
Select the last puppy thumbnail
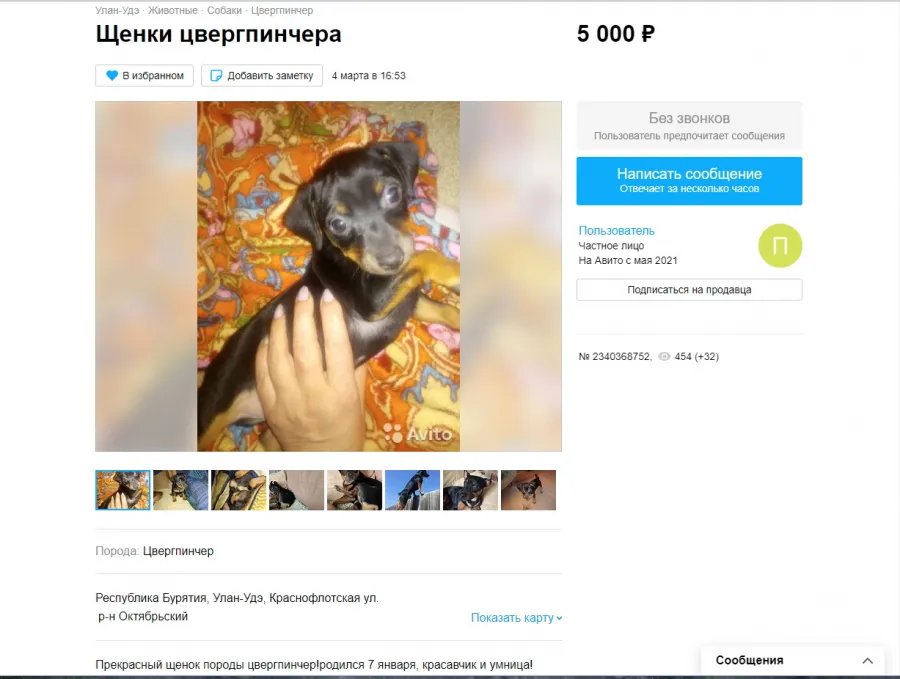click(529, 490)
